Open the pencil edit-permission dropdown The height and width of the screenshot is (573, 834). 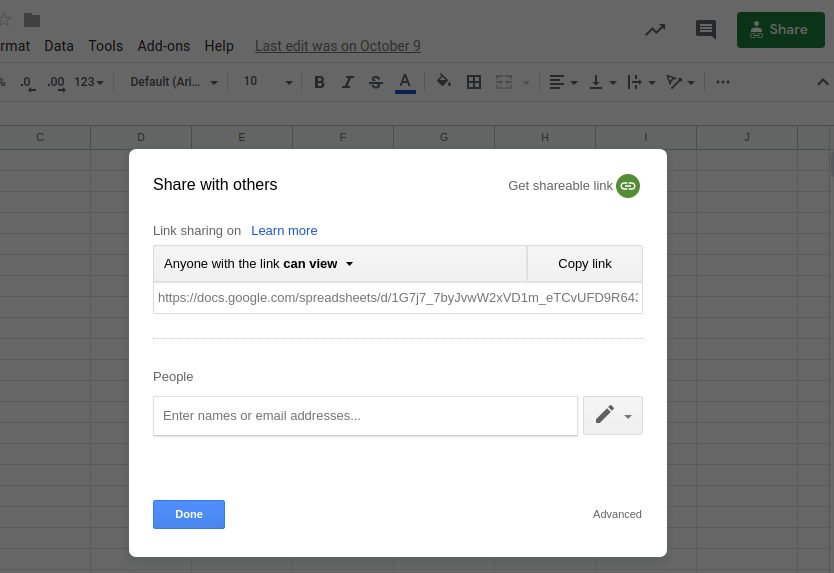[613, 416]
